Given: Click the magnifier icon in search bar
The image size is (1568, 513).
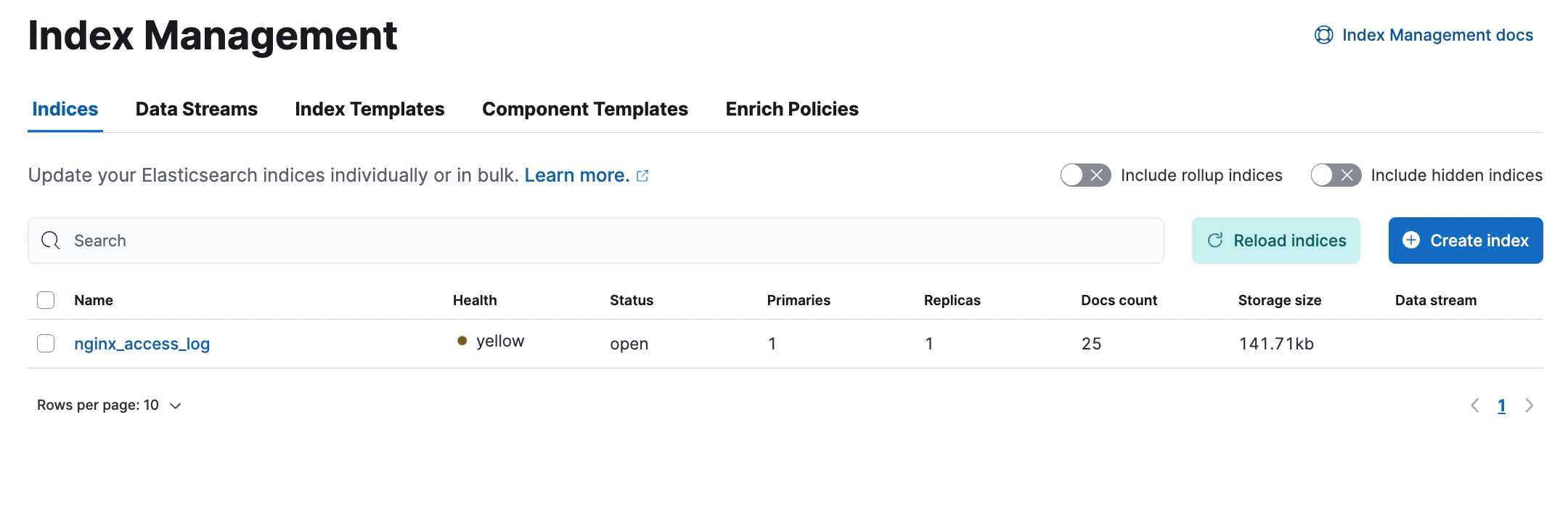Looking at the screenshot, I should click(x=51, y=241).
